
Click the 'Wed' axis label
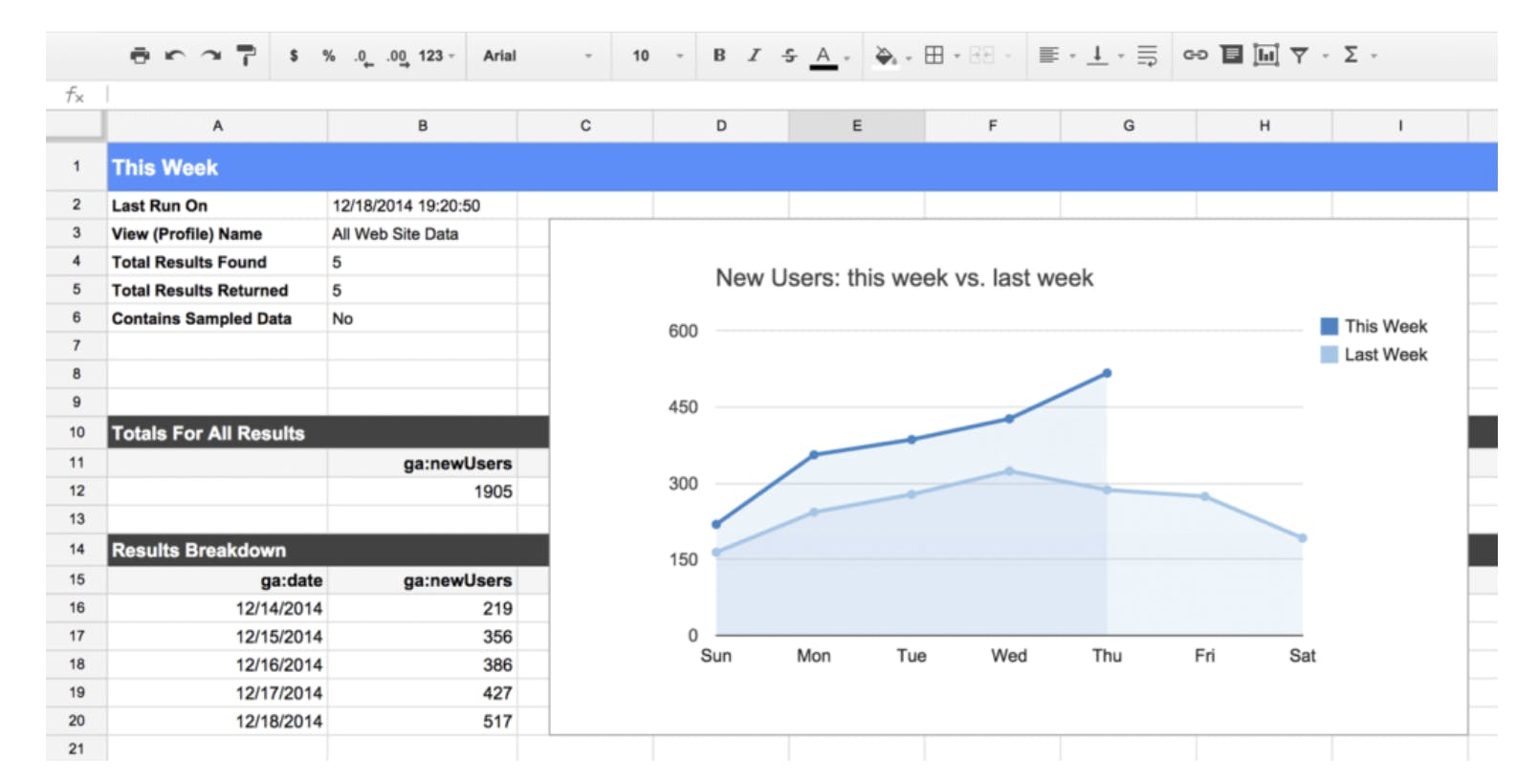coord(1008,656)
